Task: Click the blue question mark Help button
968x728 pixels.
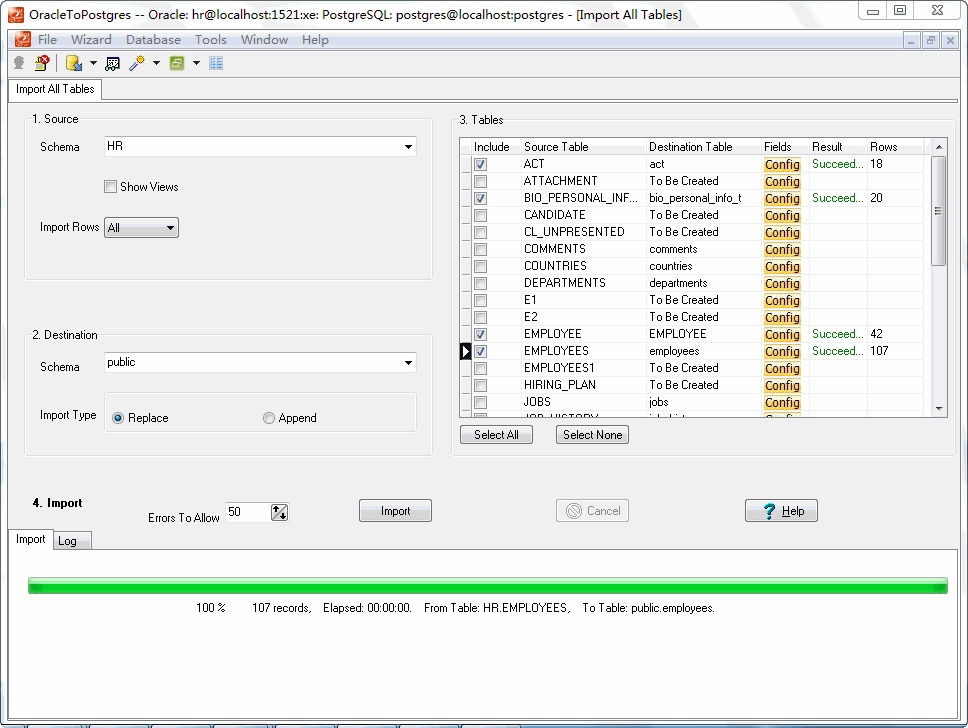Action: pyautogui.click(x=781, y=511)
